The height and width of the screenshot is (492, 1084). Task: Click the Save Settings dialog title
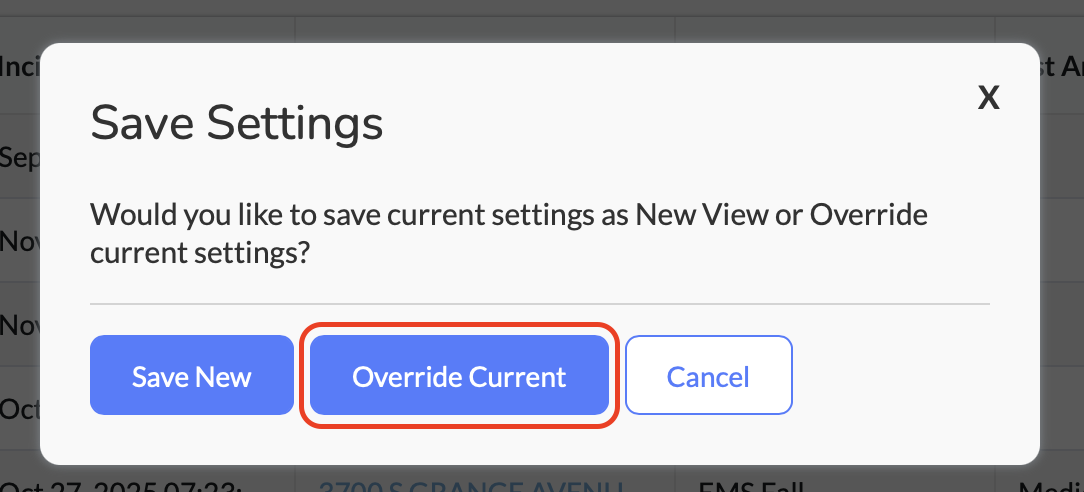point(237,124)
